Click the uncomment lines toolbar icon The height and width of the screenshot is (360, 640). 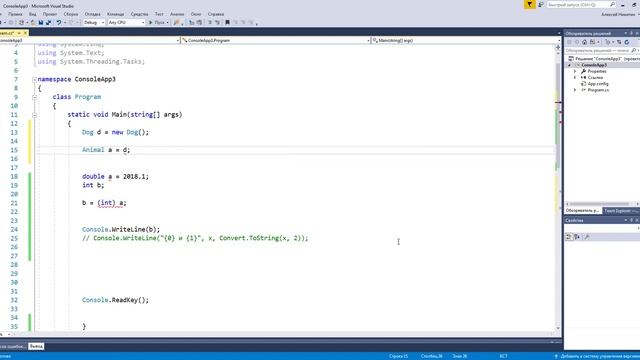(x=217, y=22)
